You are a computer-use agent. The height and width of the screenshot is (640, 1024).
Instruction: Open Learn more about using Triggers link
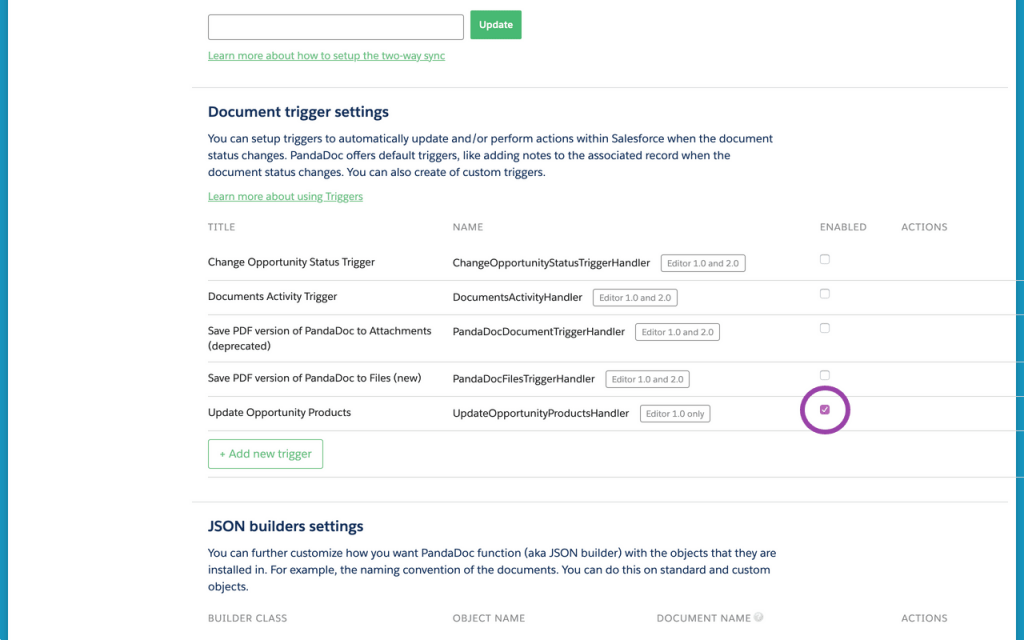point(285,197)
